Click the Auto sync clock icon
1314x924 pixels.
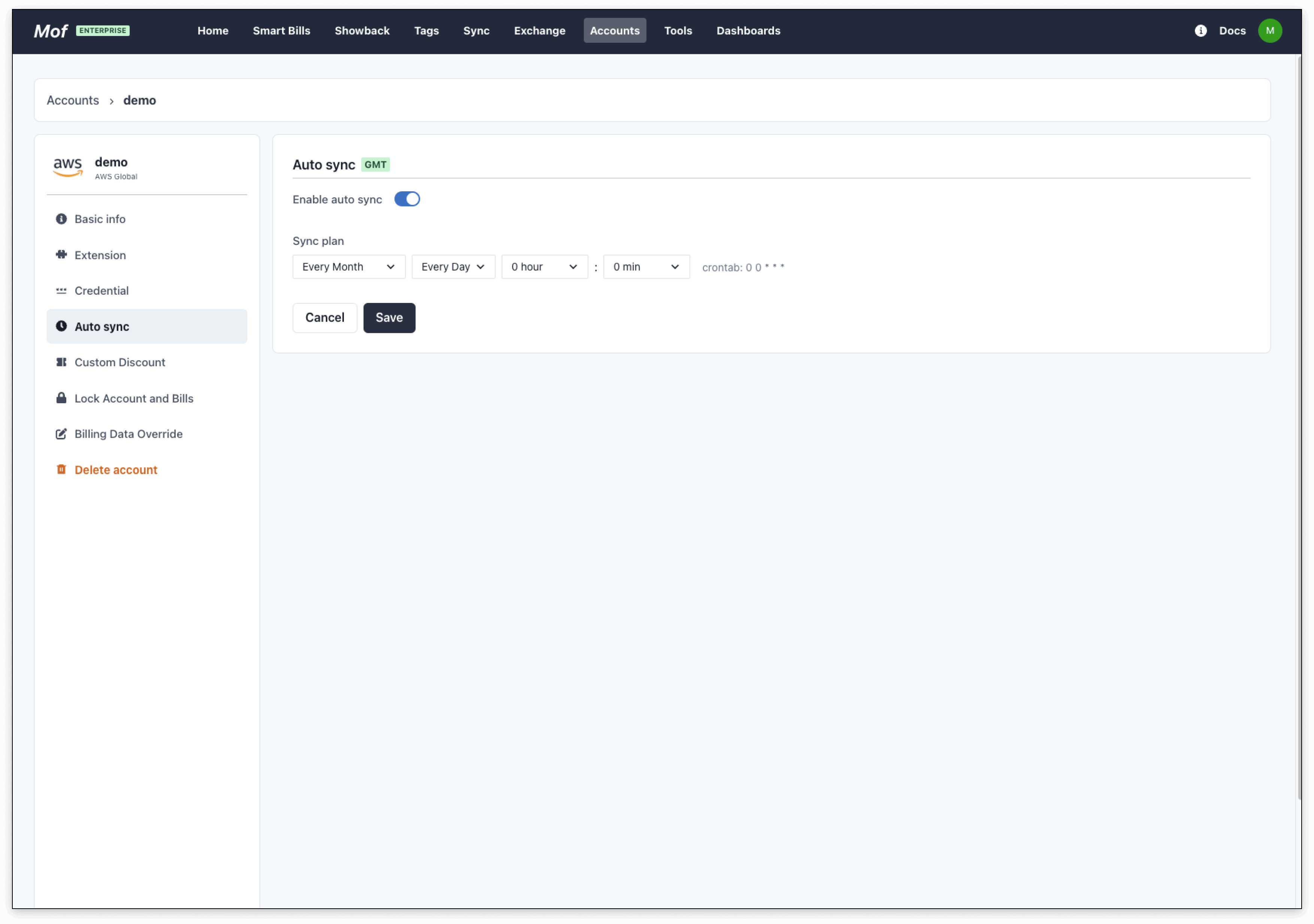click(x=61, y=326)
